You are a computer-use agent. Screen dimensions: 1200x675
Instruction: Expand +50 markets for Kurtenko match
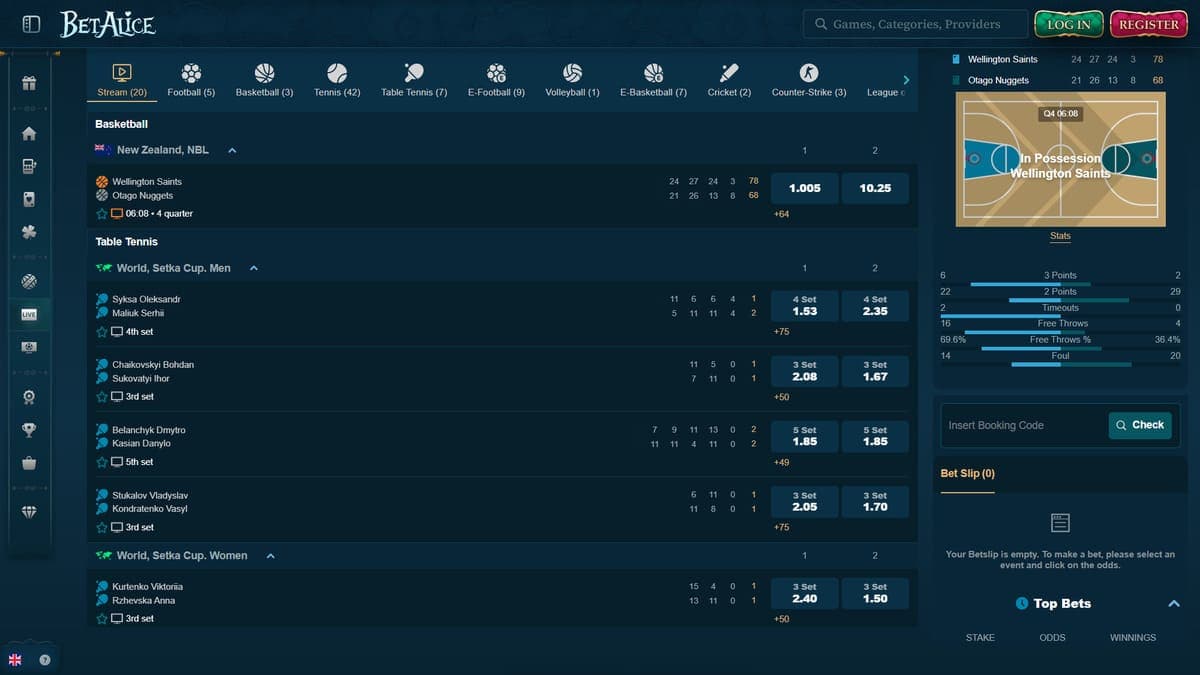click(x=781, y=619)
